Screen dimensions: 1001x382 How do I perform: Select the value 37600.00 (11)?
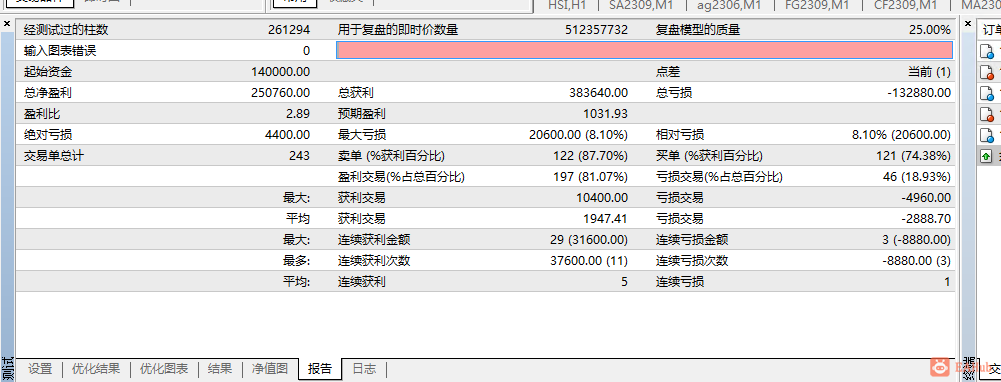pos(589,261)
